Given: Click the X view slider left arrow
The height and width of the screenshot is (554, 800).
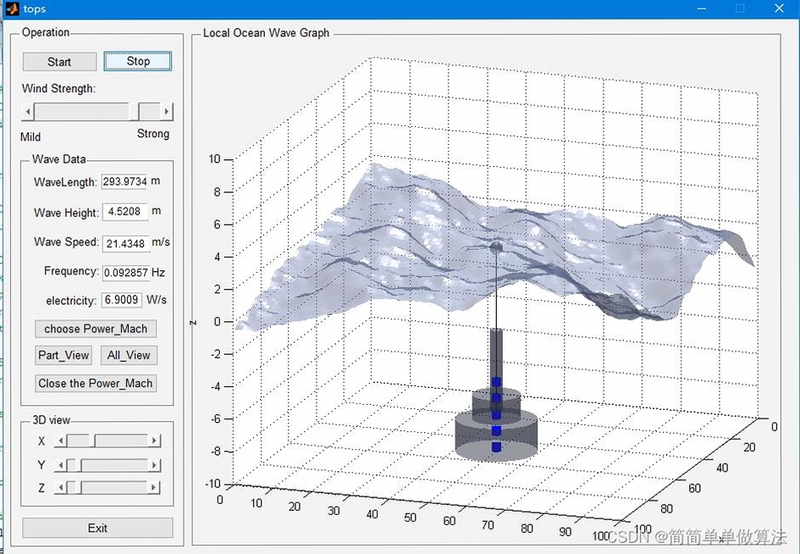Looking at the screenshot, I should click(60, 441).
